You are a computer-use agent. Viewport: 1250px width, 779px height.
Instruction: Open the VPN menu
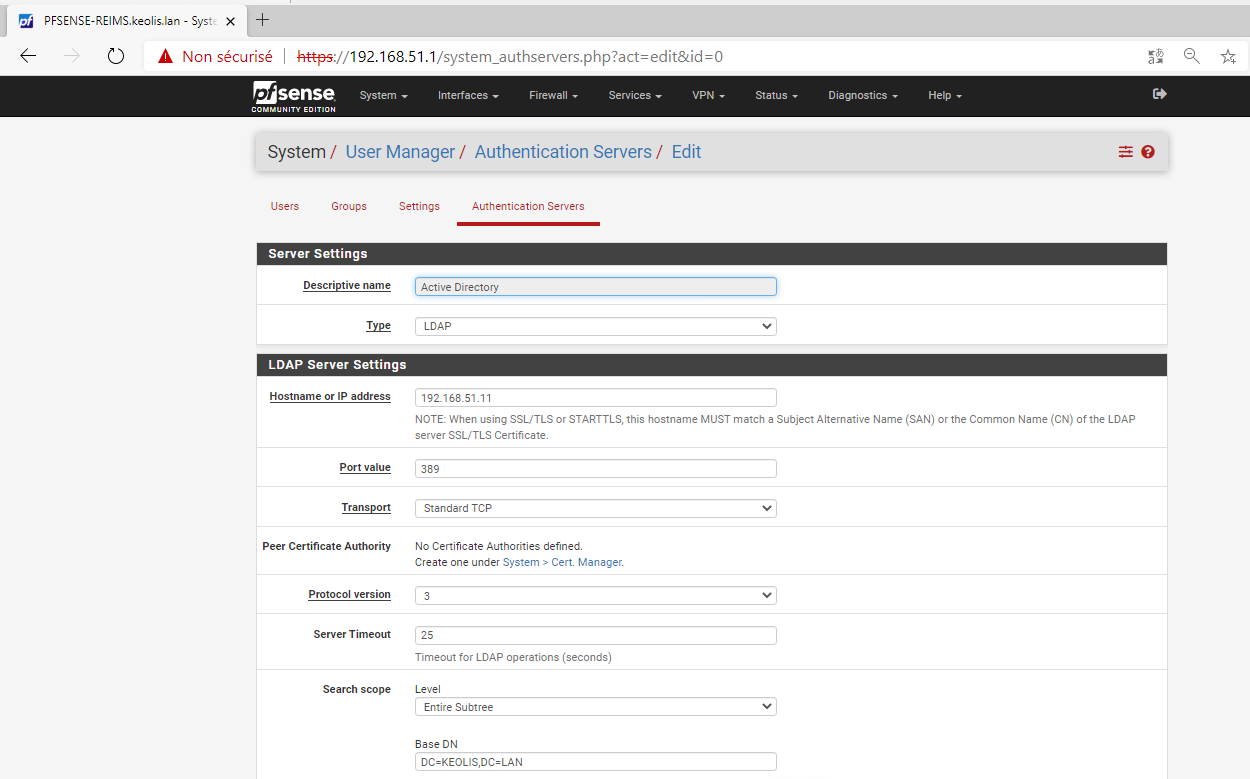click(708, 96)
